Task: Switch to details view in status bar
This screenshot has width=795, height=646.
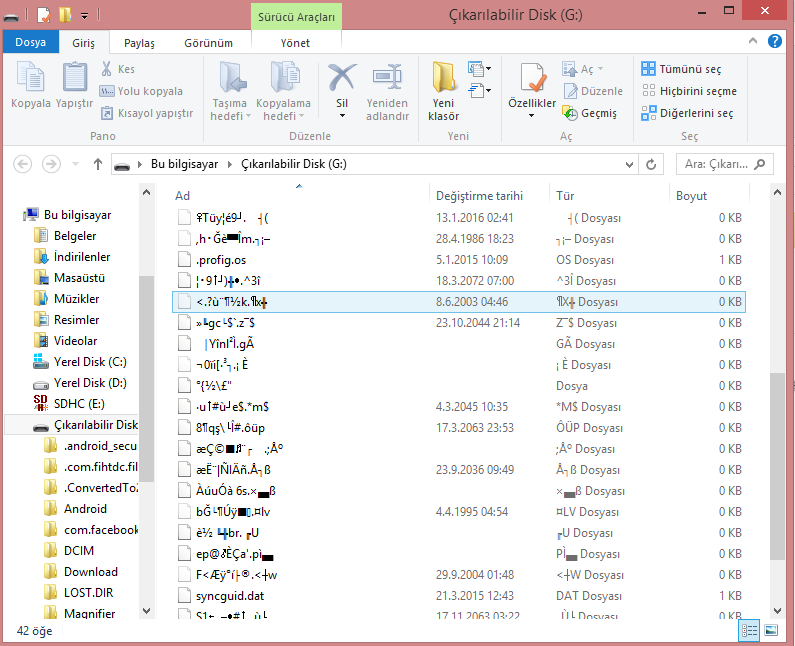Action: pos(749,630)
